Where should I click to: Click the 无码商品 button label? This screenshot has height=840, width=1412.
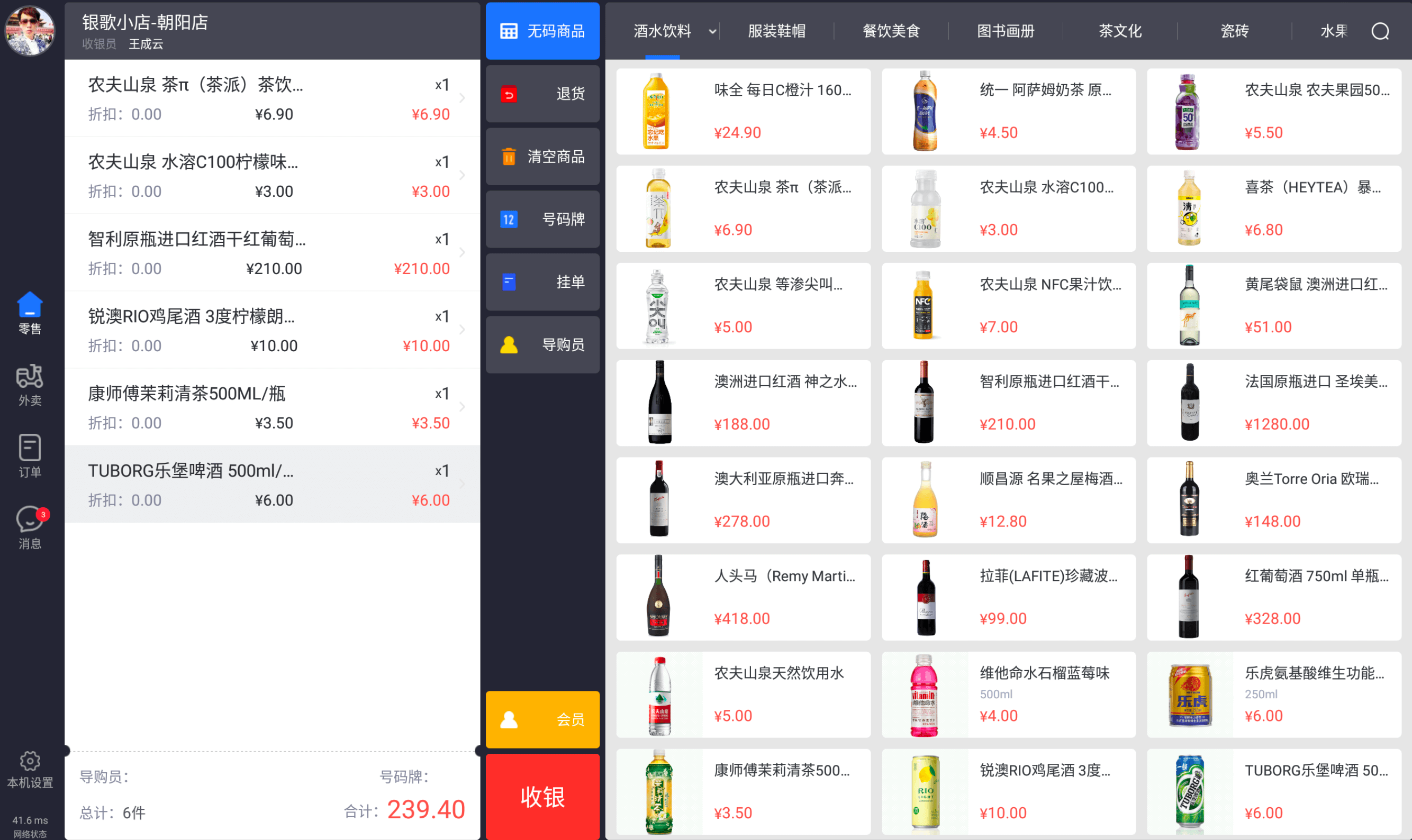tap(556, 31)
